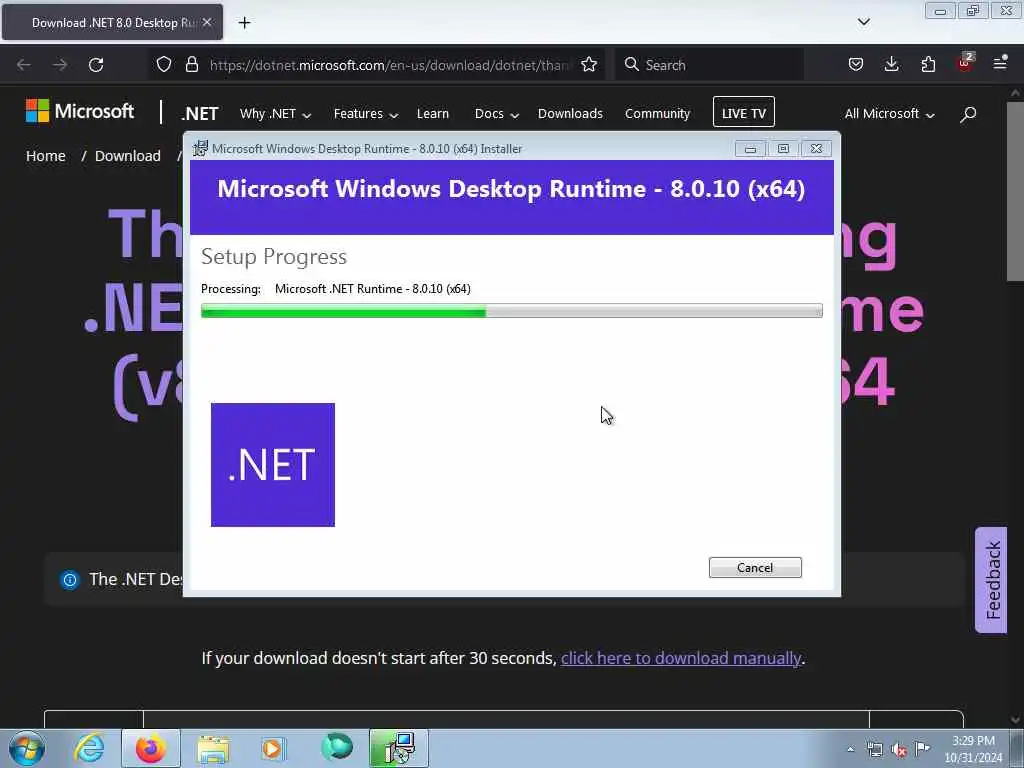Click the Firefox Search box
This screenshot has height=768, width=1024.
[710, 65]
